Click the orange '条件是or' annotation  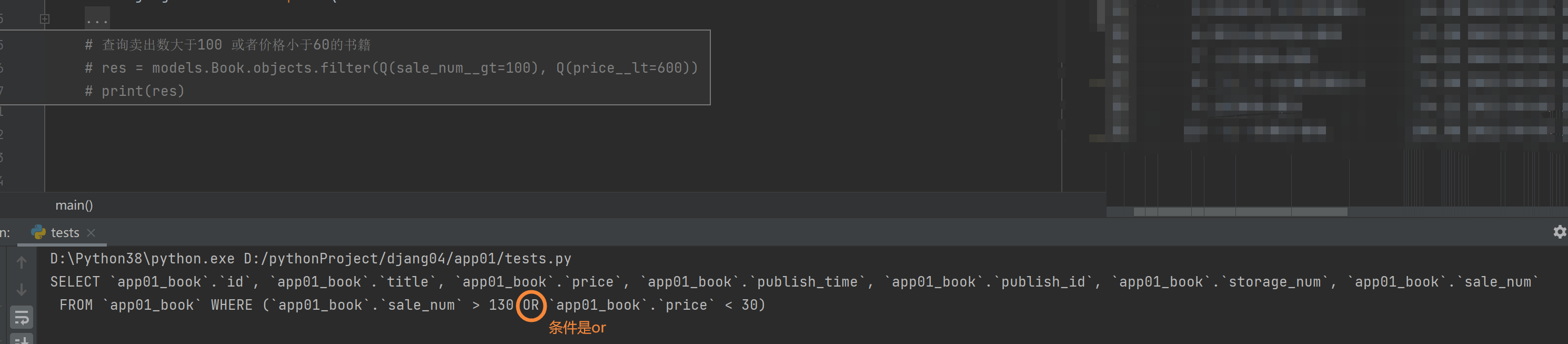(x=577, y=328)
